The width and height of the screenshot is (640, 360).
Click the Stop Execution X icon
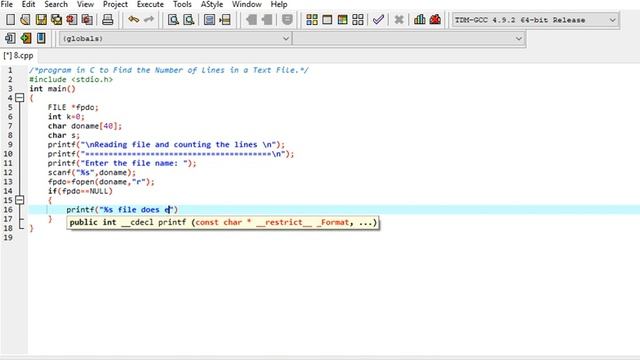tap(399, 20)
